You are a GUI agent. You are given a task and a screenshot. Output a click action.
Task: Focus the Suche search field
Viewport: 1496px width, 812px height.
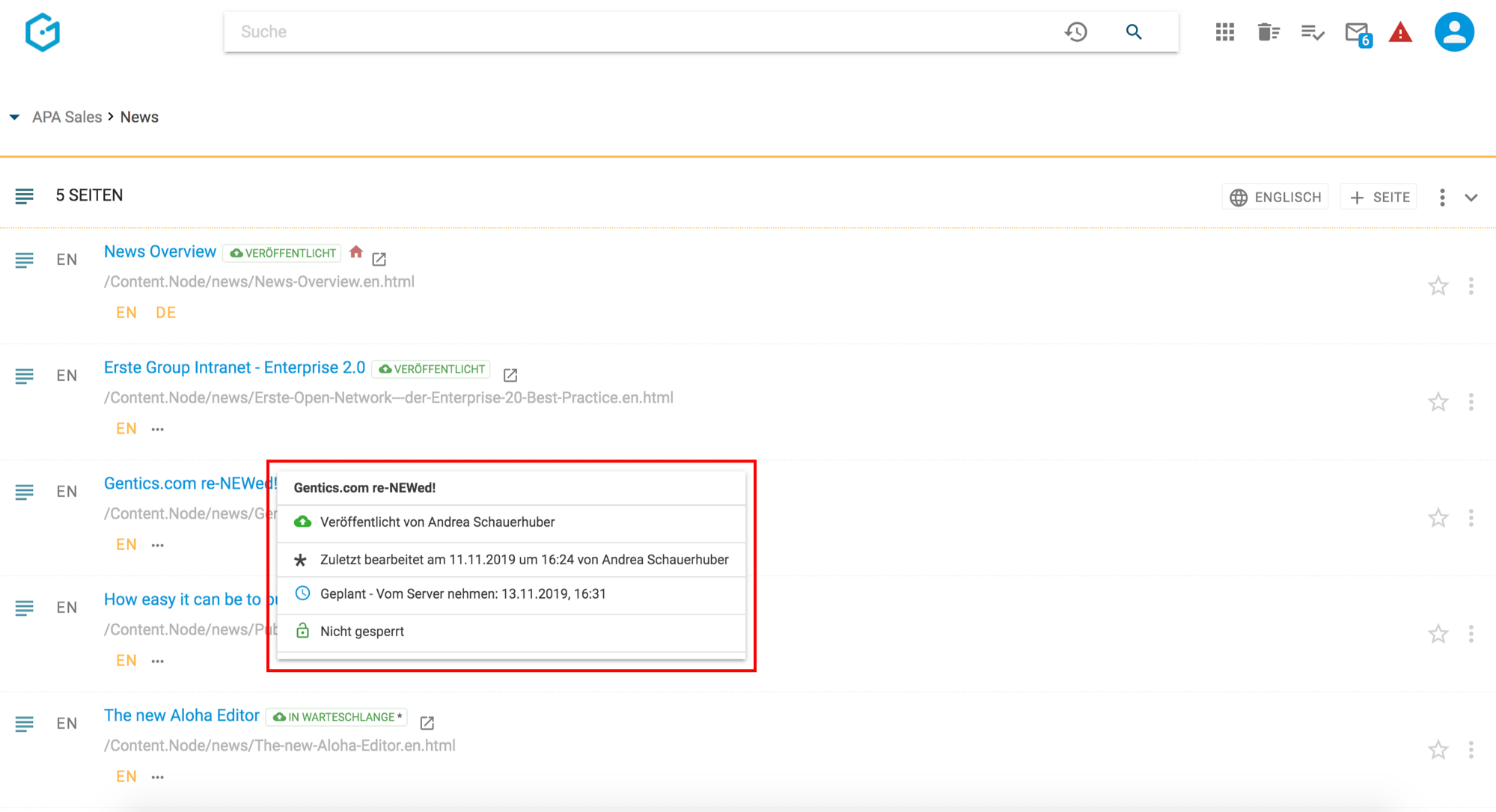[644, 31]
